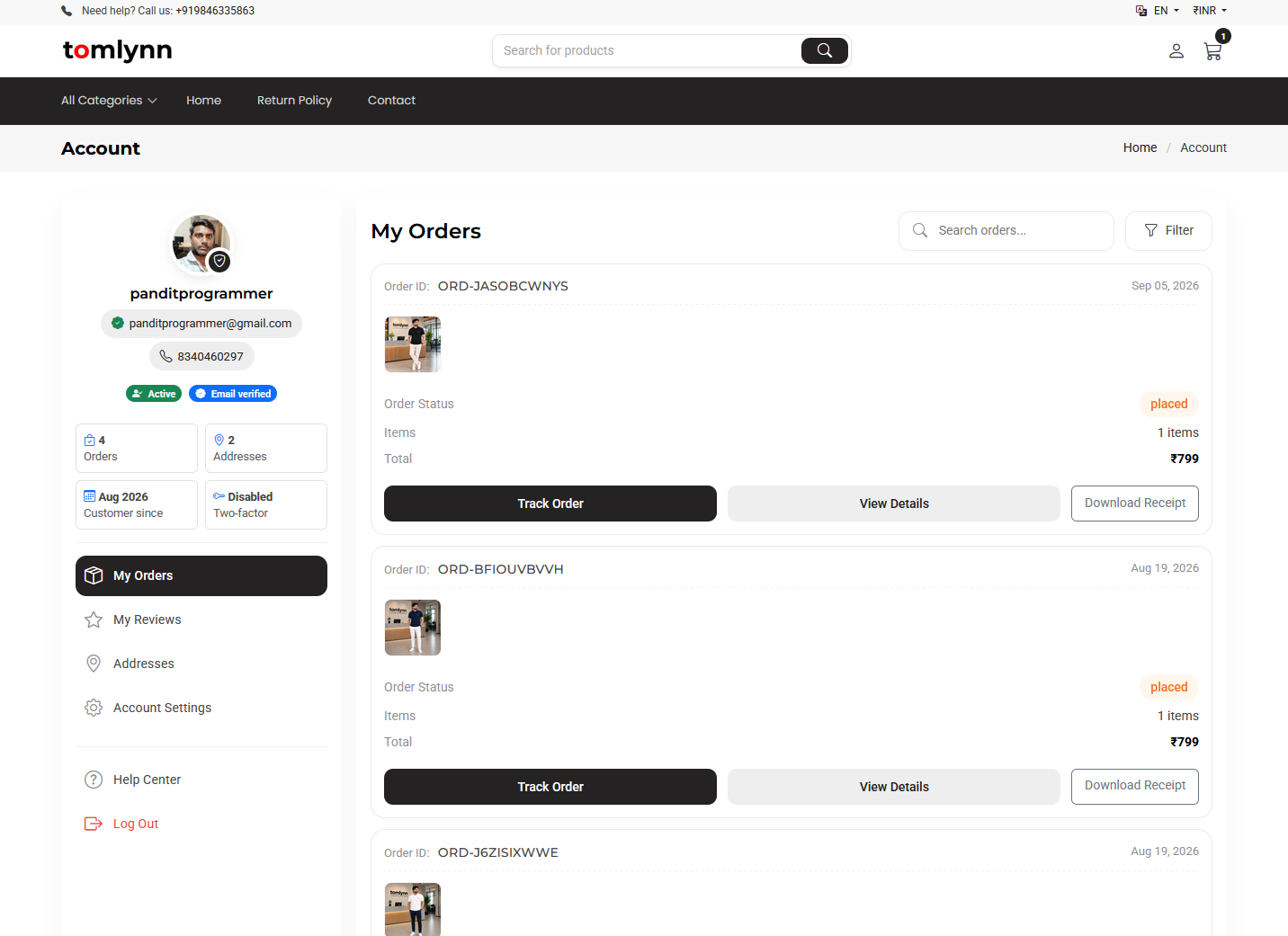
Task: Click the funnel icon on Filter button
Action: pos(1151,230)
